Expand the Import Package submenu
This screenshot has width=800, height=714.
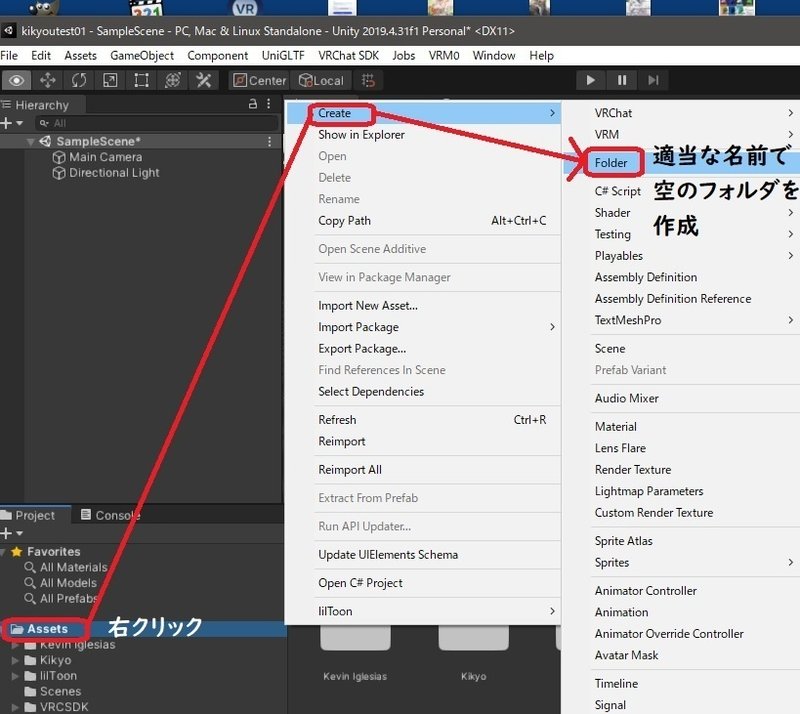(424, 327)
